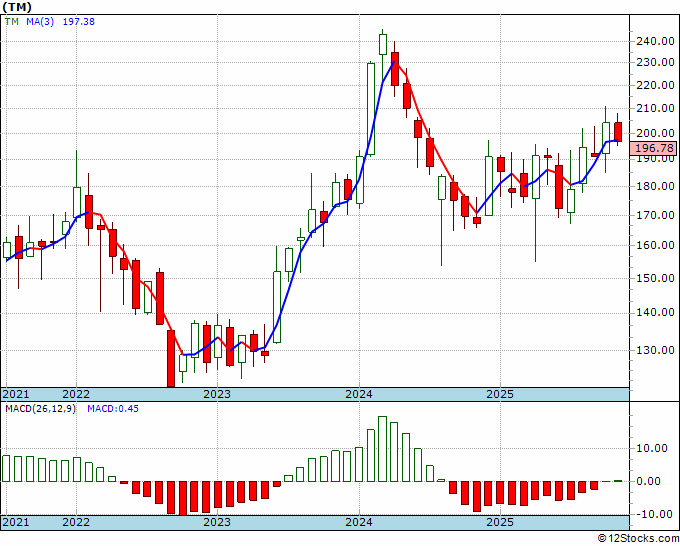The width and height of the screenshot is (680, 546).
Task: Click the 170.00 price axis label
Action: (x=655, y=215)
